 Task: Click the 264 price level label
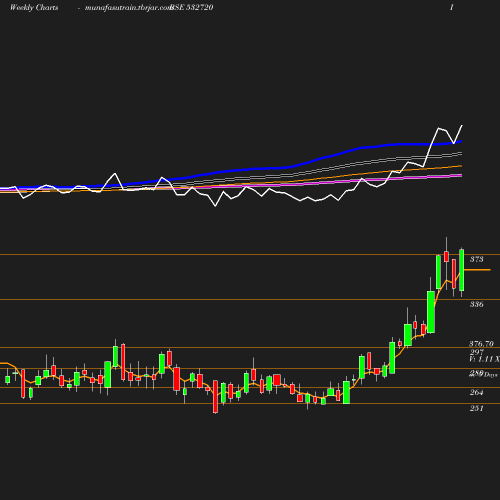pyautogui.click(x=476, y=392)
